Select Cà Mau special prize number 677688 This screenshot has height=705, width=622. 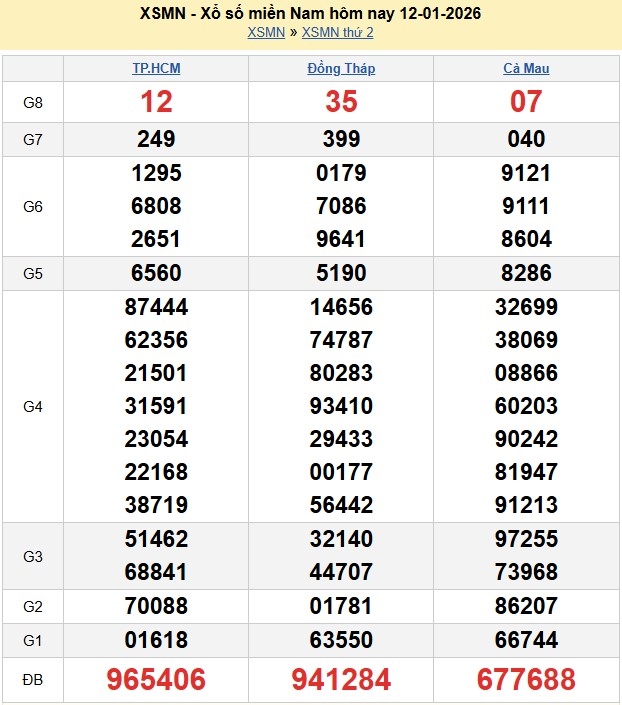(x=526, y=680)
